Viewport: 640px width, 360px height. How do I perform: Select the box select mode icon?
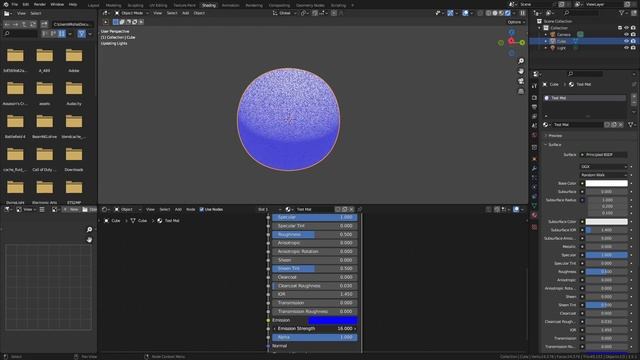116,22
